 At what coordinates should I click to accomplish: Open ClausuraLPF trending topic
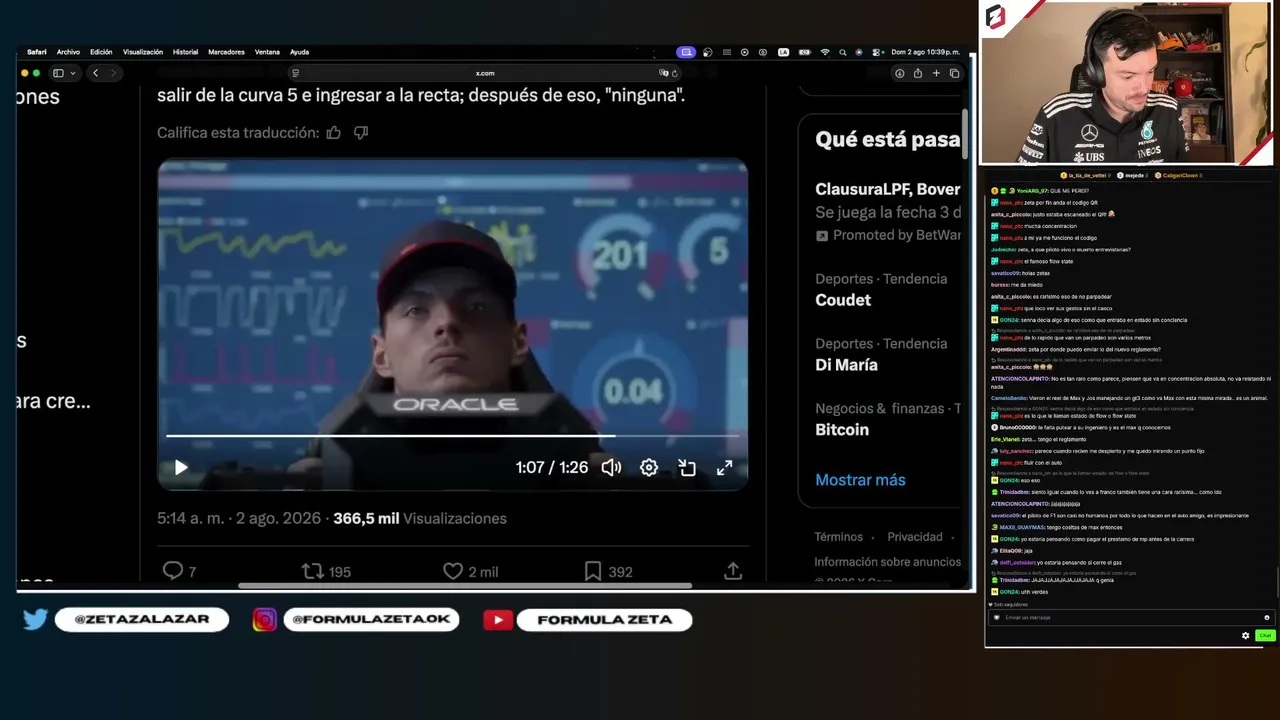(888, 189)
